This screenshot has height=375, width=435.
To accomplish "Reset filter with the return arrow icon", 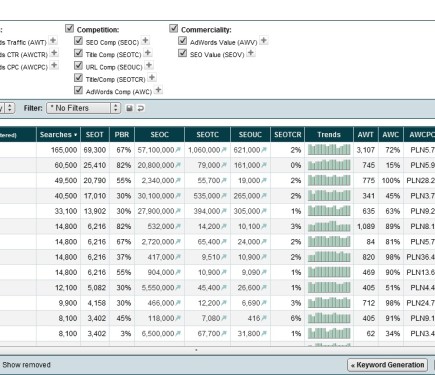I will pyautogui.click(x=141, y=108).
